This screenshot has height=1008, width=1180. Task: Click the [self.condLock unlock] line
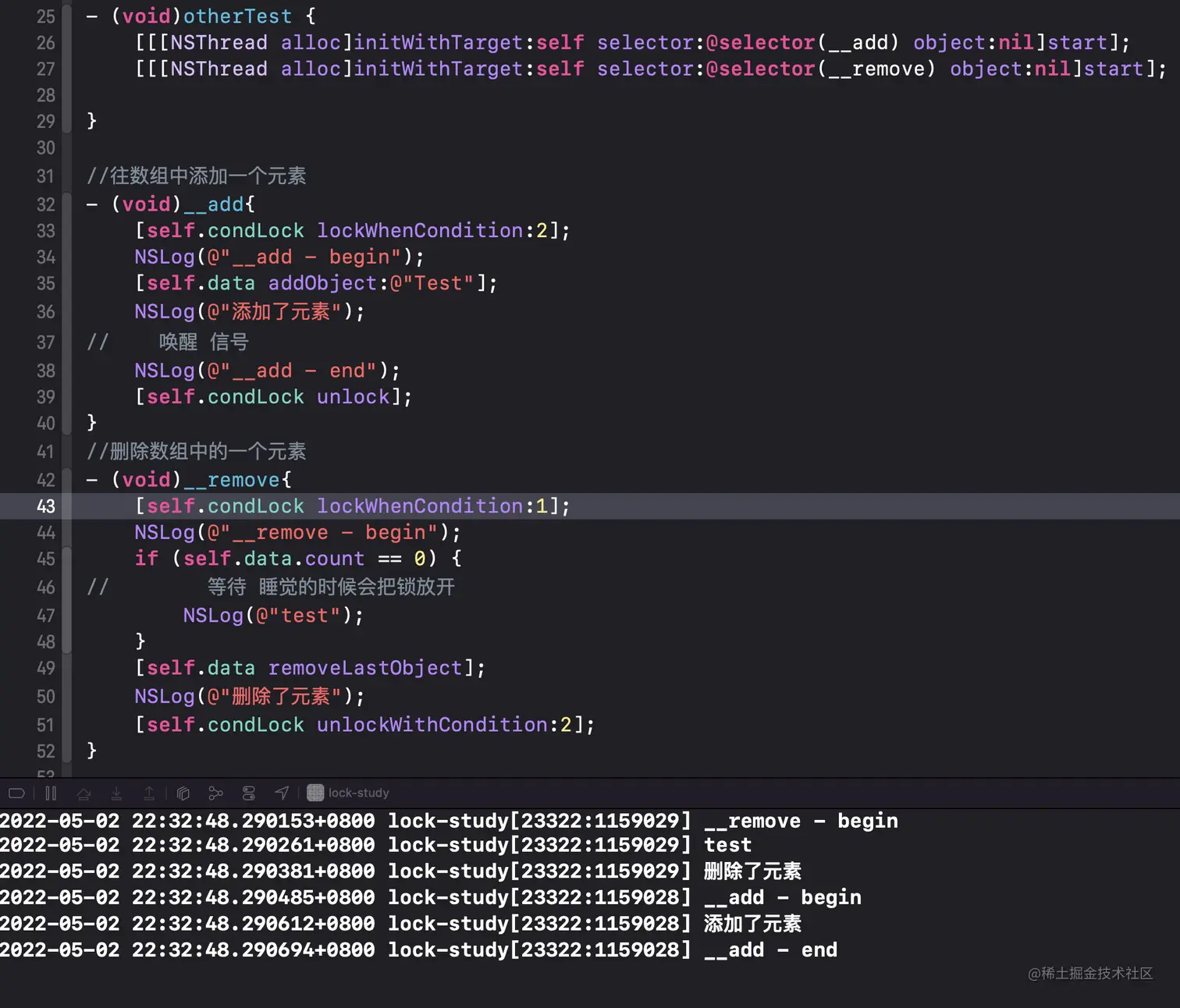[x=273, y=397]
